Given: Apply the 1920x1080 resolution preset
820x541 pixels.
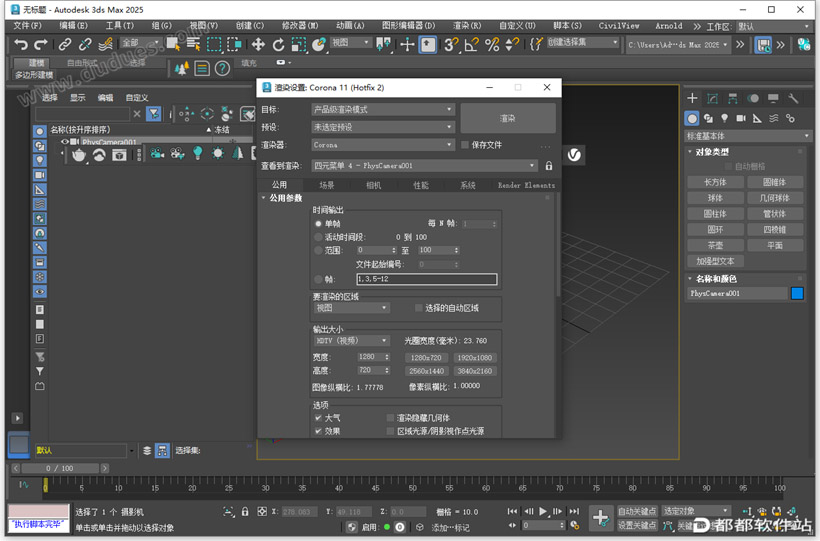Looking at the screenshot, I should [474, 358].
